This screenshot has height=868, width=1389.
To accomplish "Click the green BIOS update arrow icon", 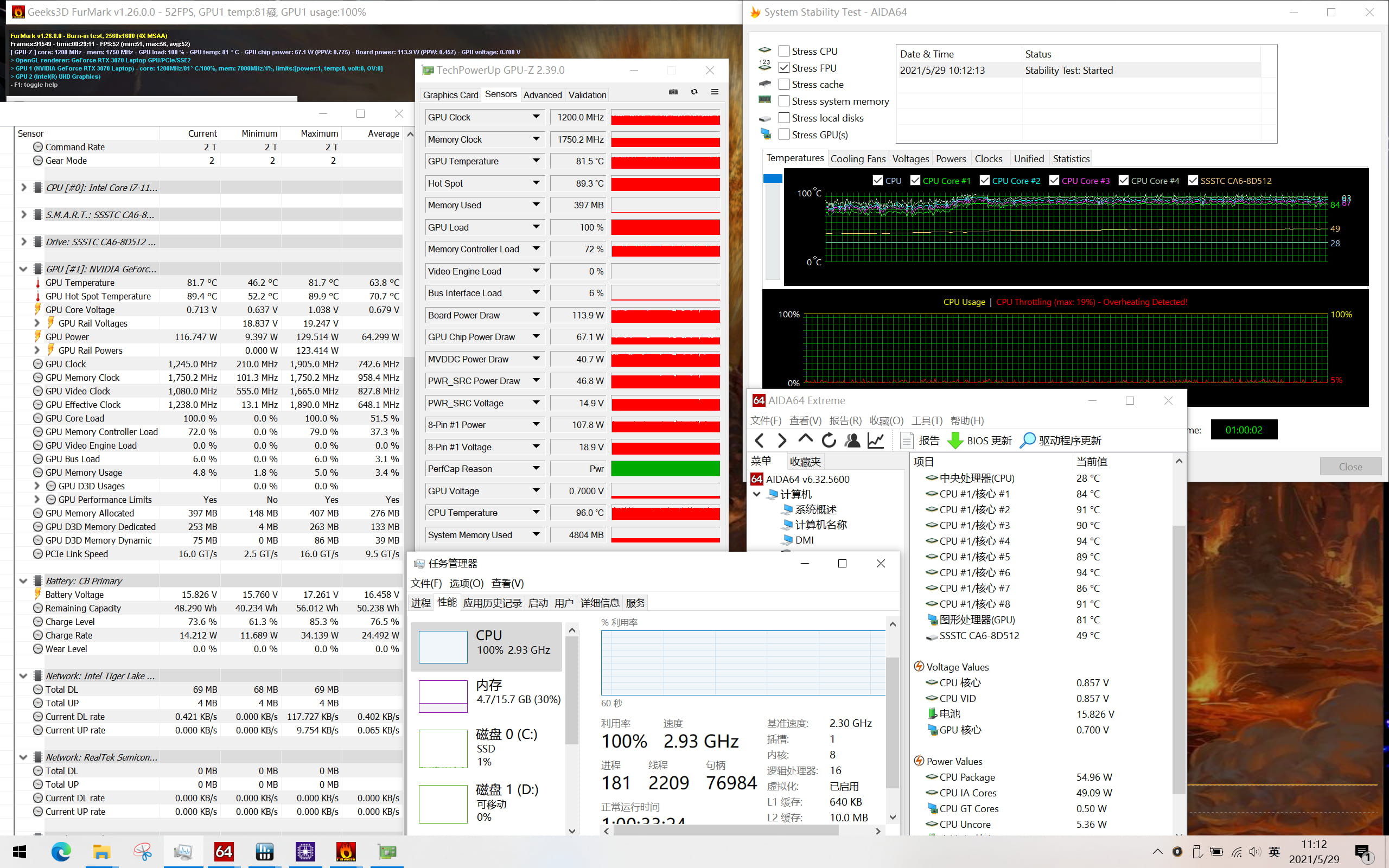I will (955, 441).
